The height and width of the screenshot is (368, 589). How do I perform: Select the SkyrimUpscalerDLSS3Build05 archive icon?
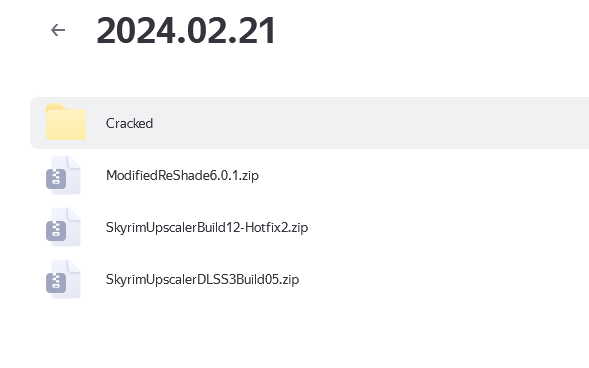tap(63, 279)
